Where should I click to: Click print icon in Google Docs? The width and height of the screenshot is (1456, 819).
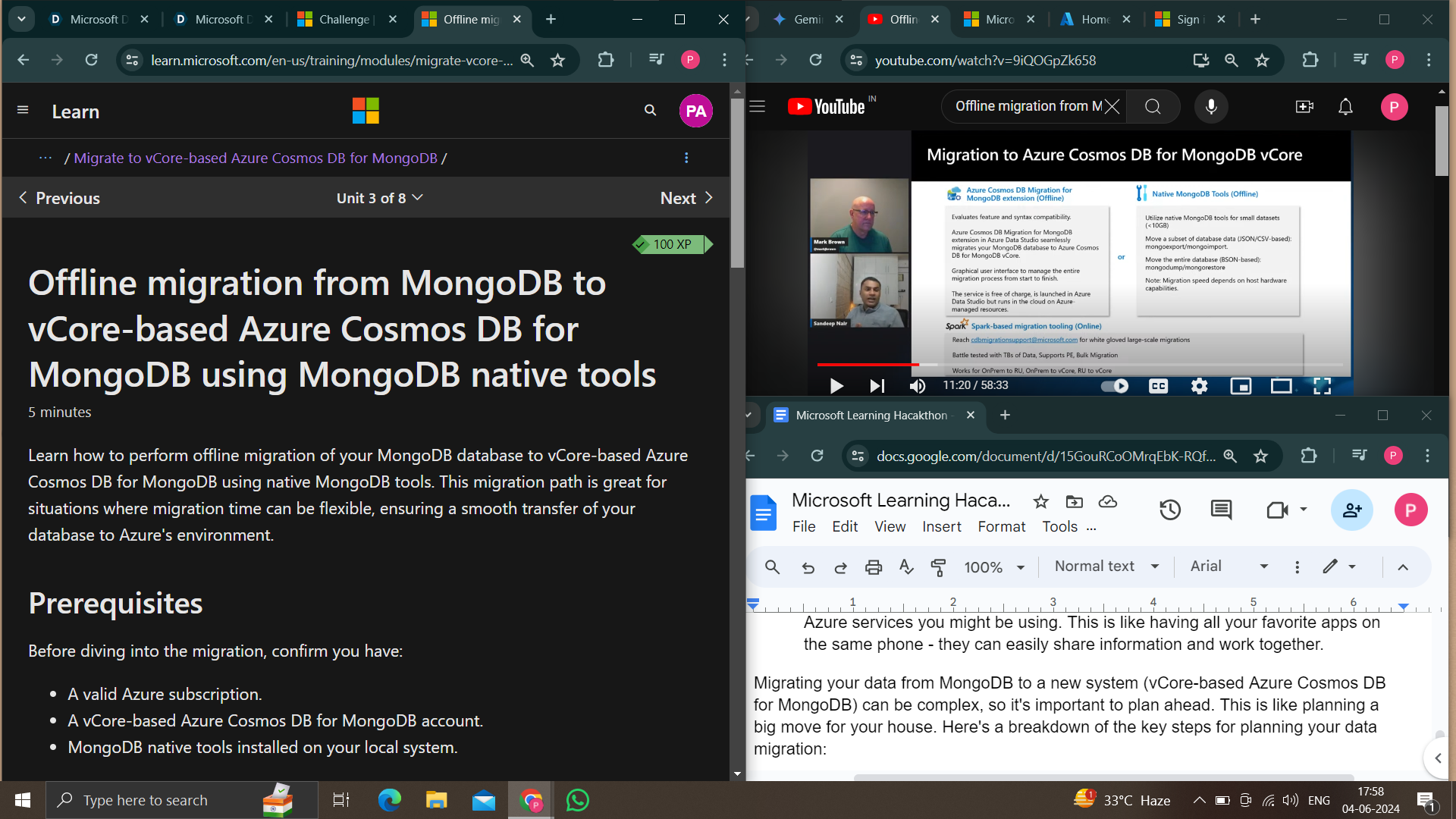pos(874,567)
